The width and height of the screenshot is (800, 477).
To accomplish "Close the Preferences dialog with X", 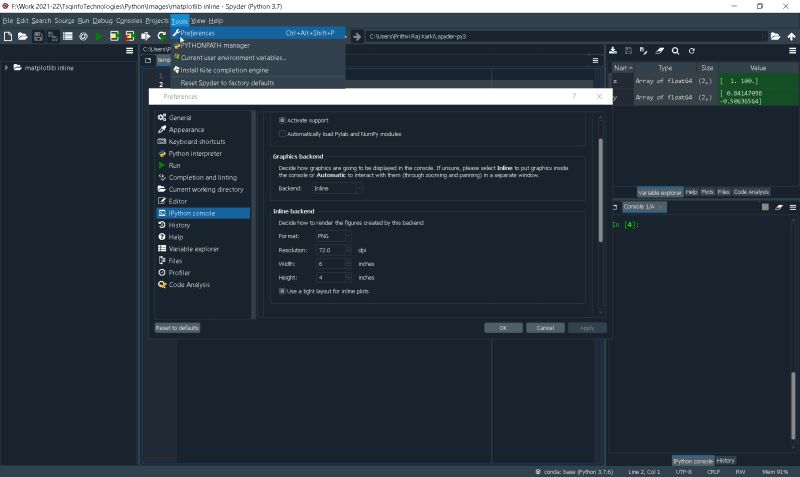I will 599,96.
